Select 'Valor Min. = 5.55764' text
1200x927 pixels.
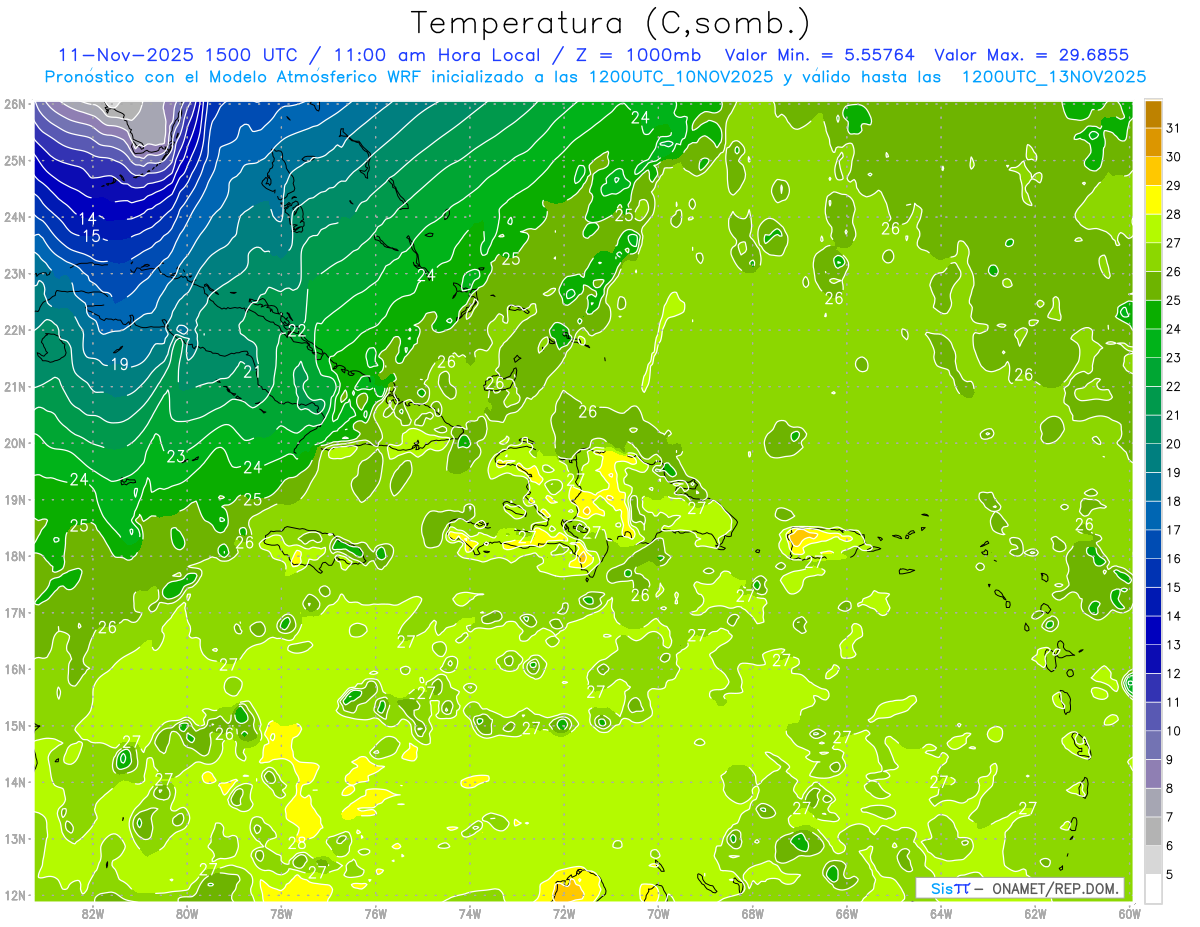(x=820, y=55)
